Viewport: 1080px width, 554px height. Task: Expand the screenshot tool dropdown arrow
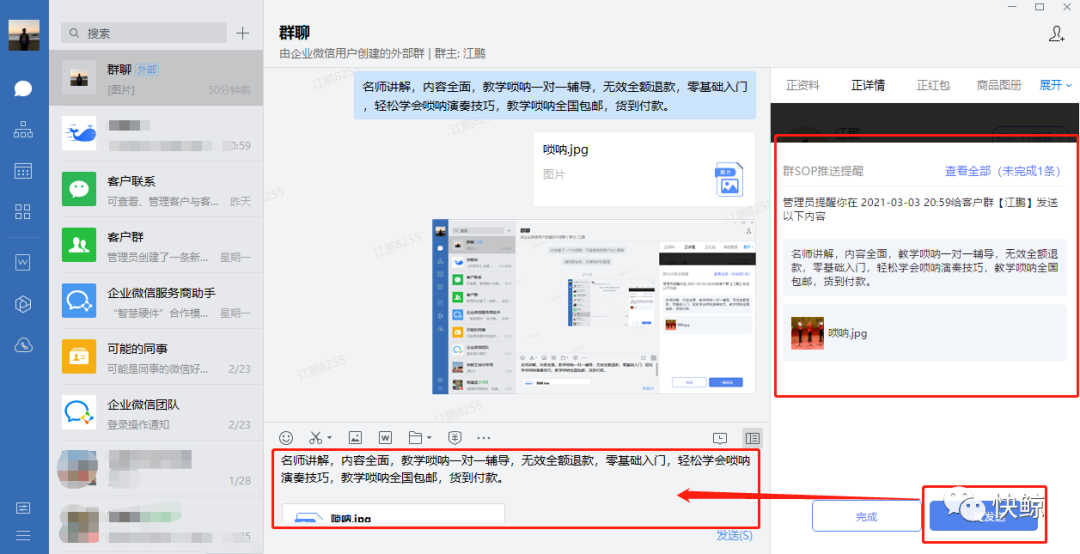(x=330, y=438)
